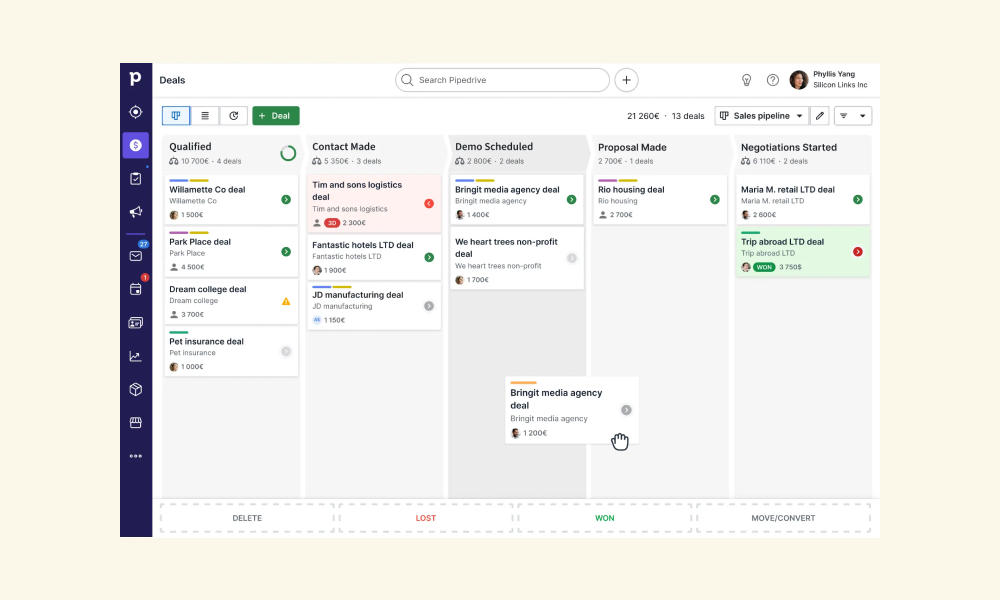Click Dream college deal warning triangle
This screenshot has height=600, width=1000.
coord(286,301)
